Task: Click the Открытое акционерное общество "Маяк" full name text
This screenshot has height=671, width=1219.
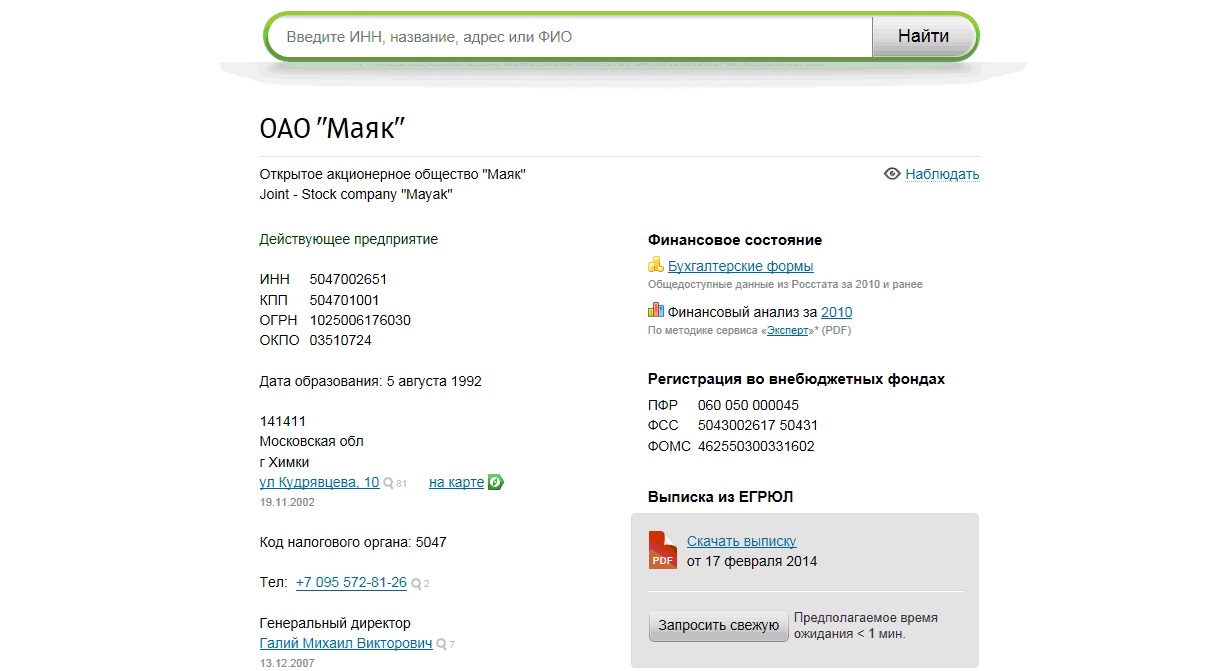Action: click(x=393, y=174)
